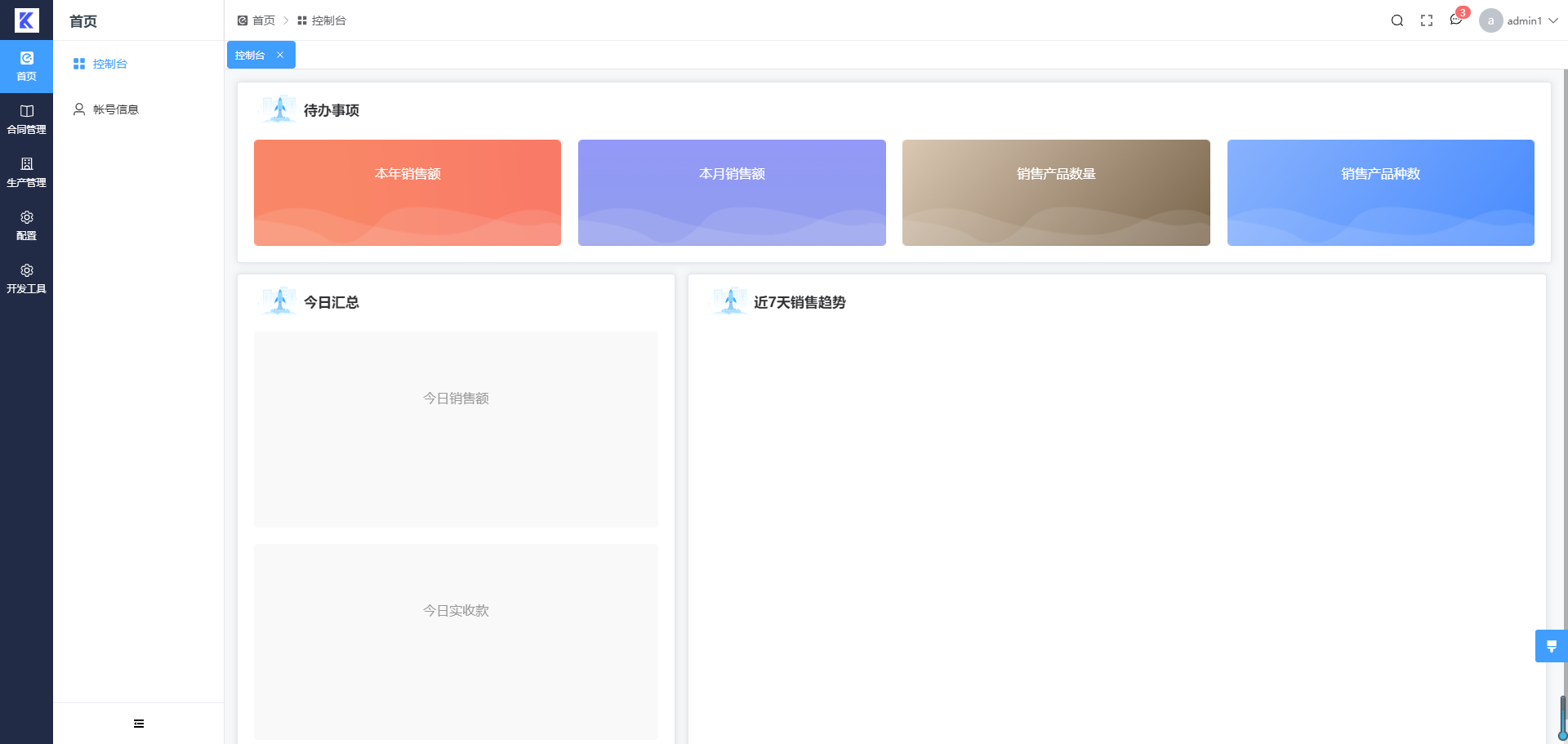Click the 首页 breadcrumb link
The width and height of the screenshot is (1568, 744).
pos(256,20)
